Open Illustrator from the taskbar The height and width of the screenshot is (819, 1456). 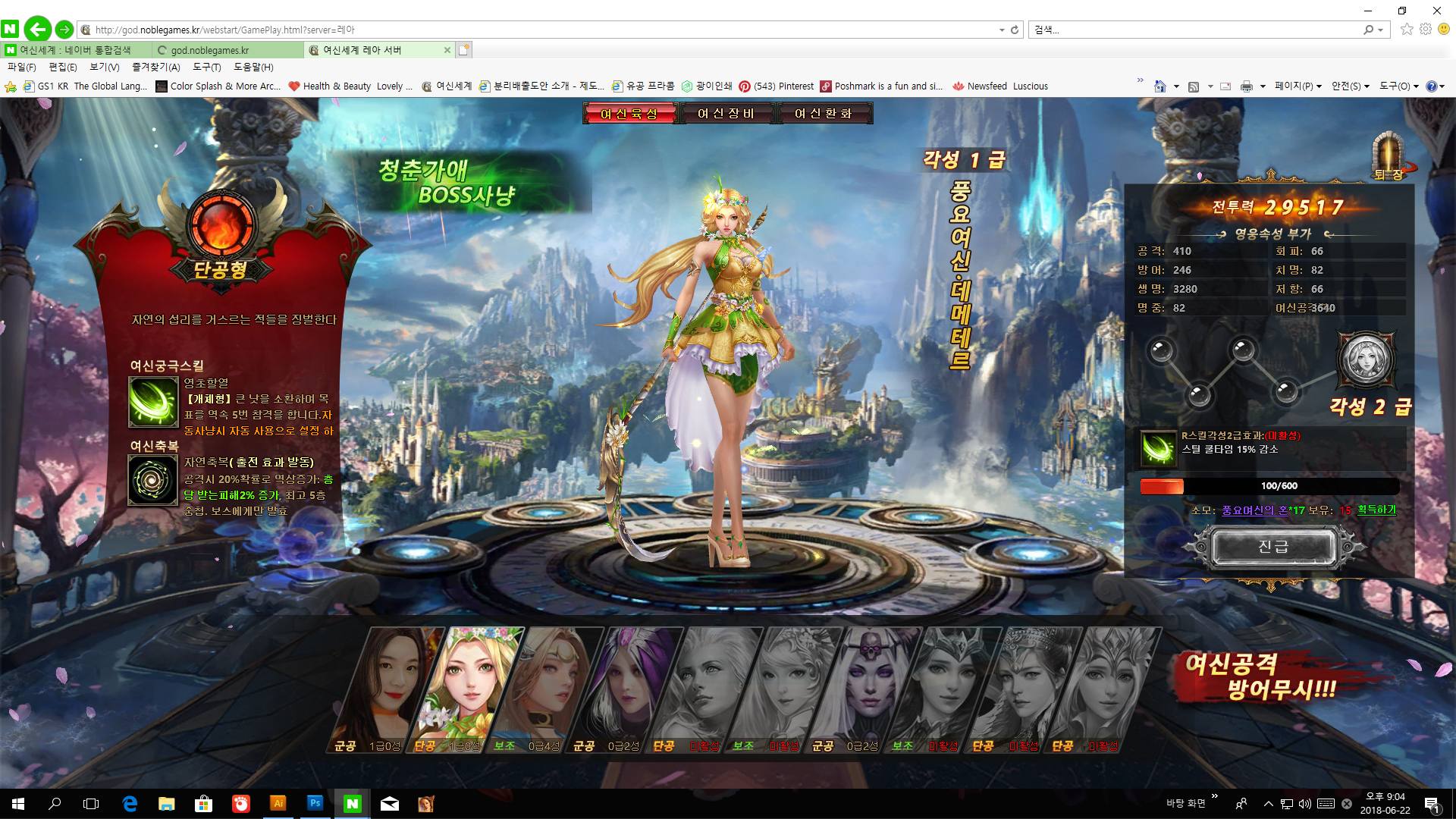(x=278, y=803)
